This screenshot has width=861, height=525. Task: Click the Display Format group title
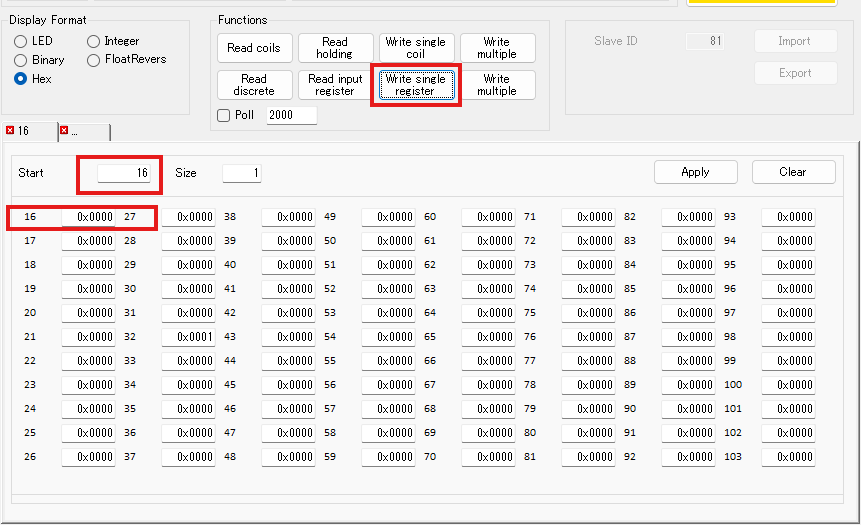pos(48,20)
